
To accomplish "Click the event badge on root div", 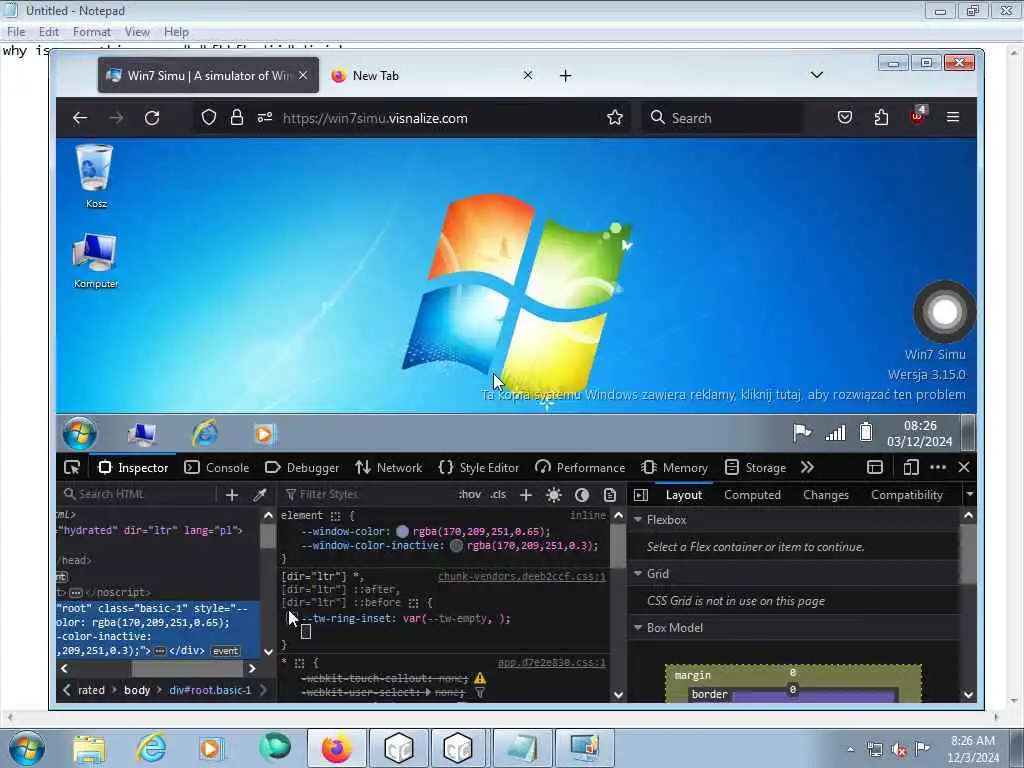I will [225, 651].
